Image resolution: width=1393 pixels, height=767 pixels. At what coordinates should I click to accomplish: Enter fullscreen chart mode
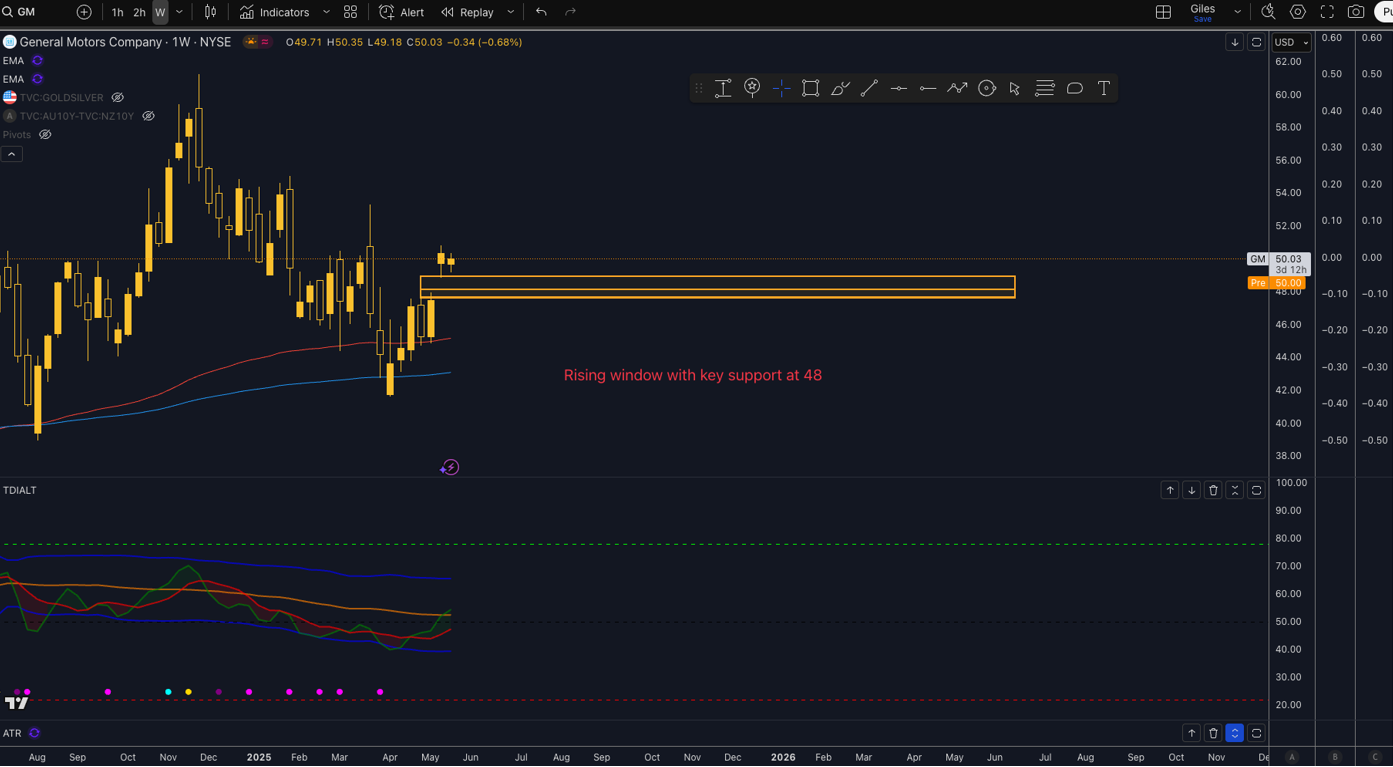tap(1327, 12)
